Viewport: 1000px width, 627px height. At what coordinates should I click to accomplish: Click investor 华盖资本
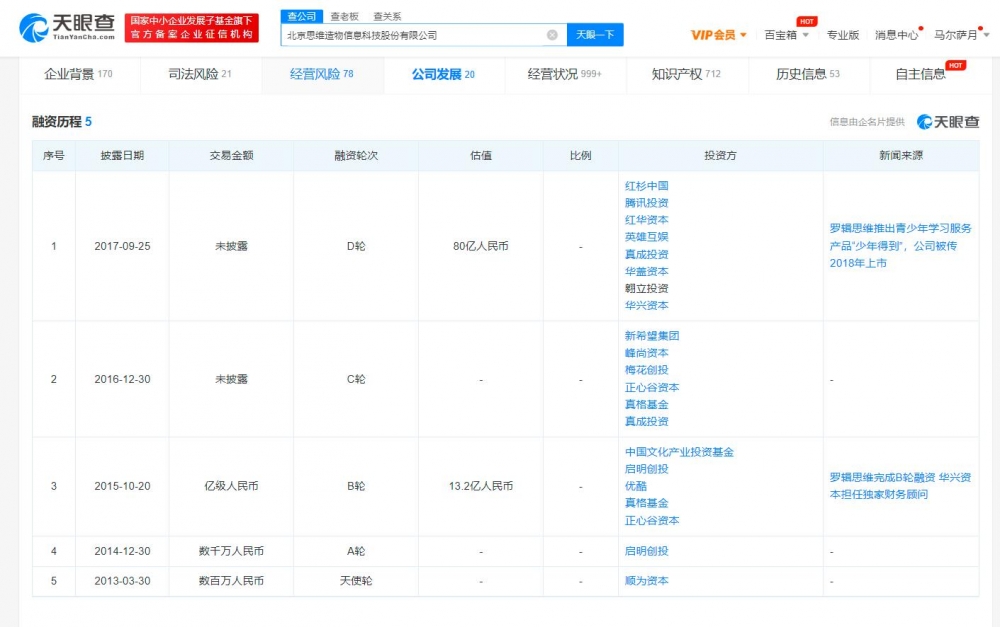(647, 272)
